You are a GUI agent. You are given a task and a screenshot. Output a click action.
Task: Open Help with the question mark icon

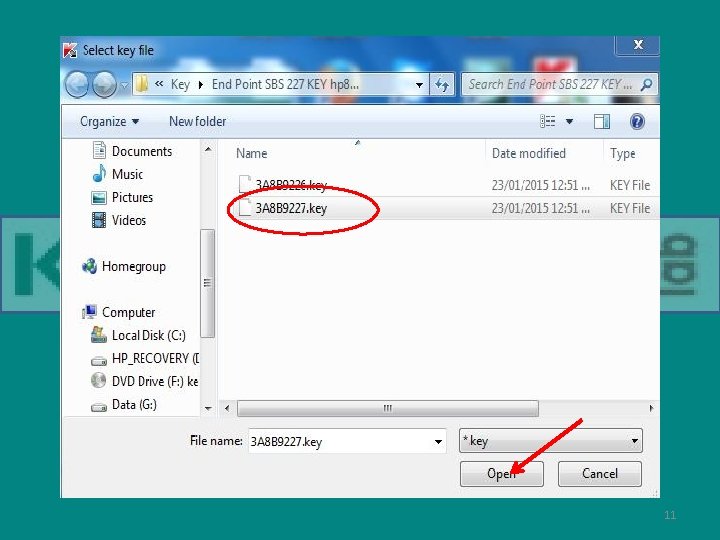(x=637, y=122)
